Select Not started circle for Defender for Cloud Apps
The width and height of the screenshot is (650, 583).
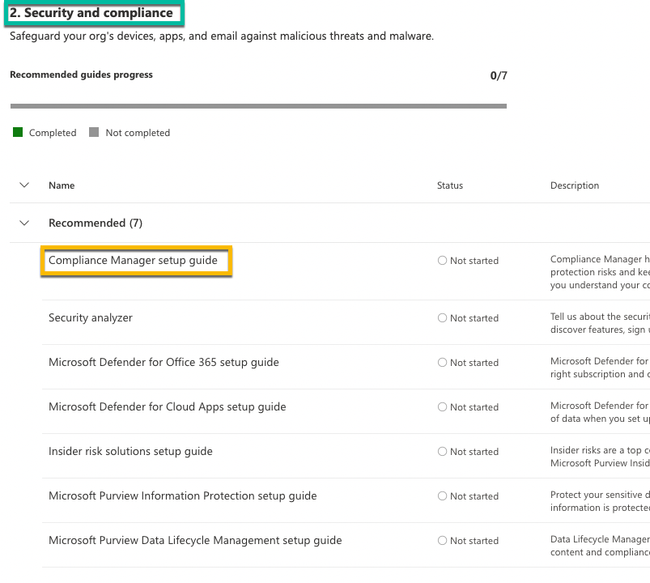(442, 407)
